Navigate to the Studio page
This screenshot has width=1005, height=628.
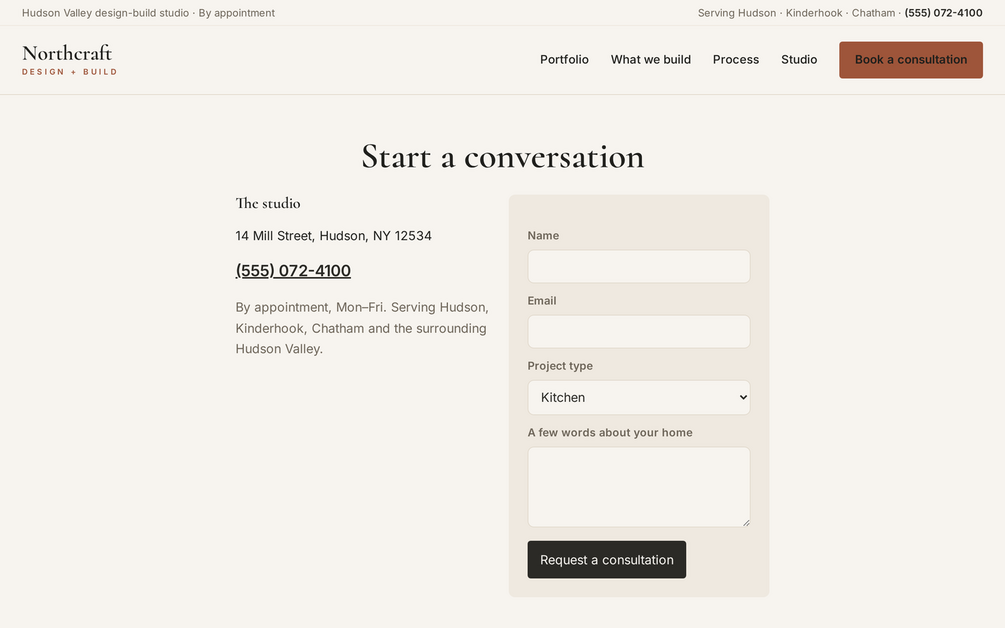pyautogui.click(x=799, y=60)
